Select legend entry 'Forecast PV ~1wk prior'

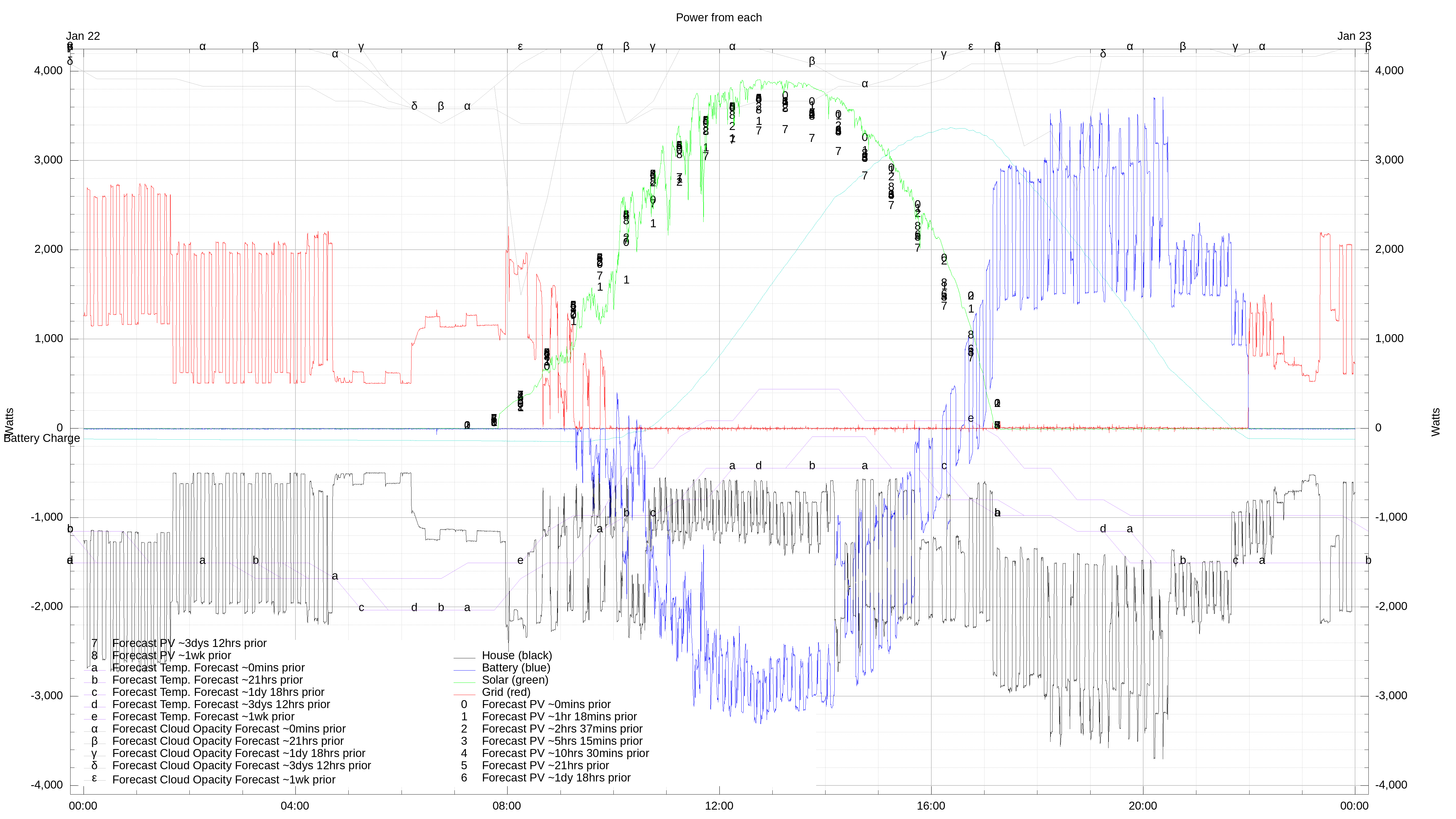click(171, 655)
